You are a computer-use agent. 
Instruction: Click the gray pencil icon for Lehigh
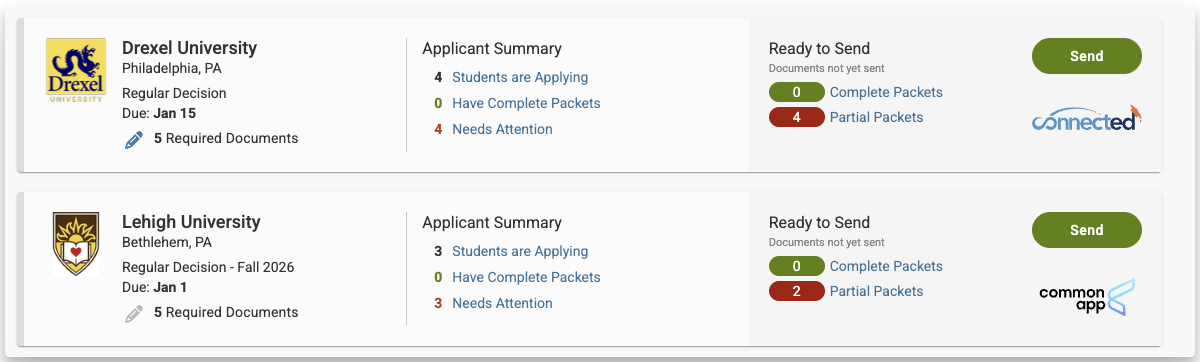[134, 314]
